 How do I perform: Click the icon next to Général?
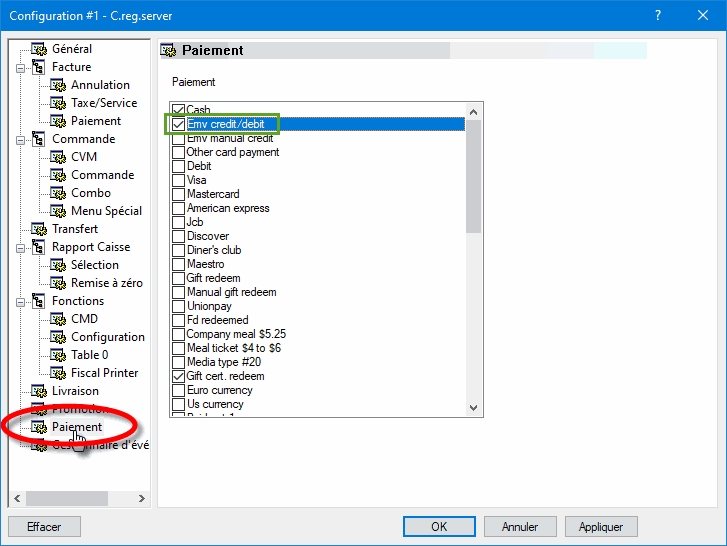(39, 49)
